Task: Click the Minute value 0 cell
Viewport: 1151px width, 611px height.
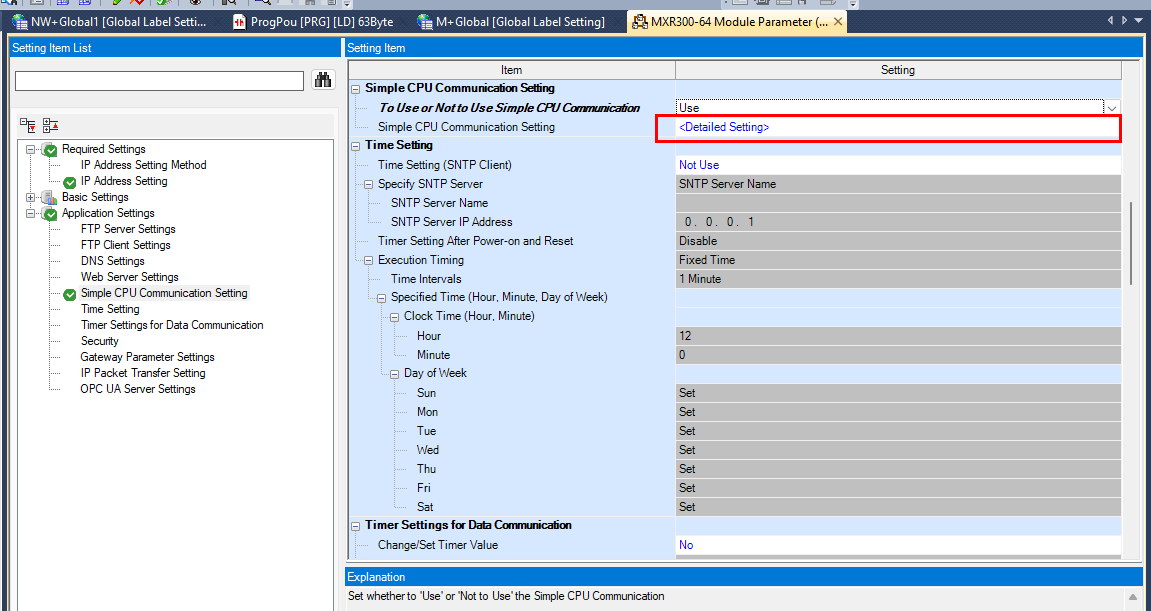Action: tap(898, 355)
